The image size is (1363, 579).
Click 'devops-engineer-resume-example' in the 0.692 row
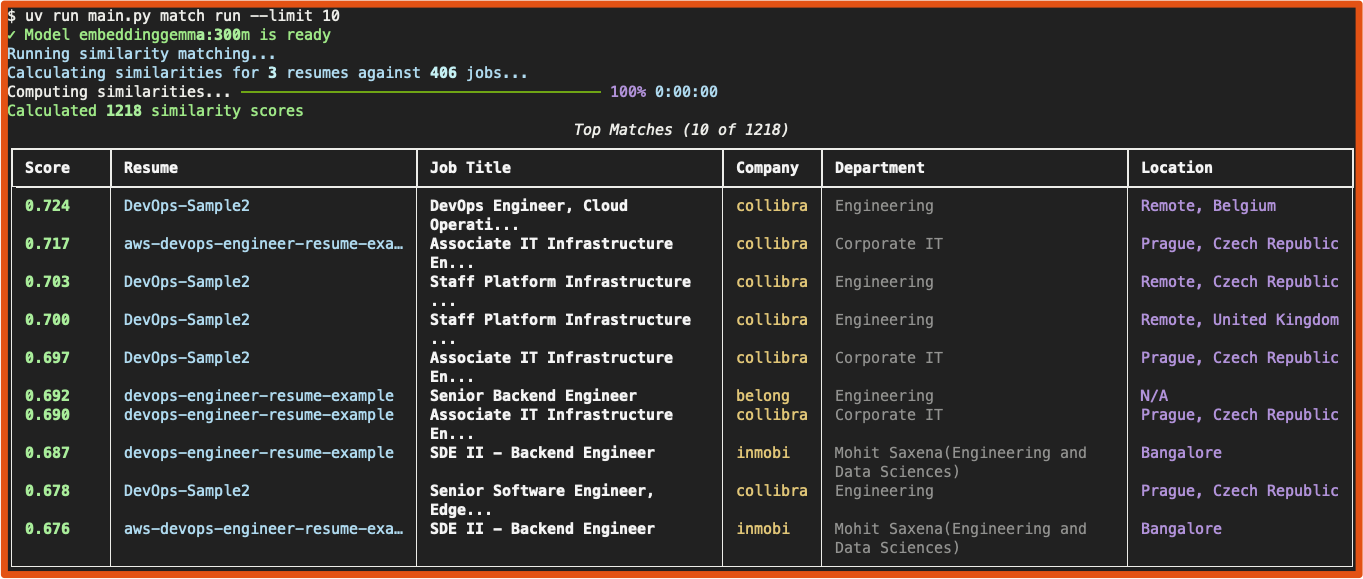click(x=259, y=396)
